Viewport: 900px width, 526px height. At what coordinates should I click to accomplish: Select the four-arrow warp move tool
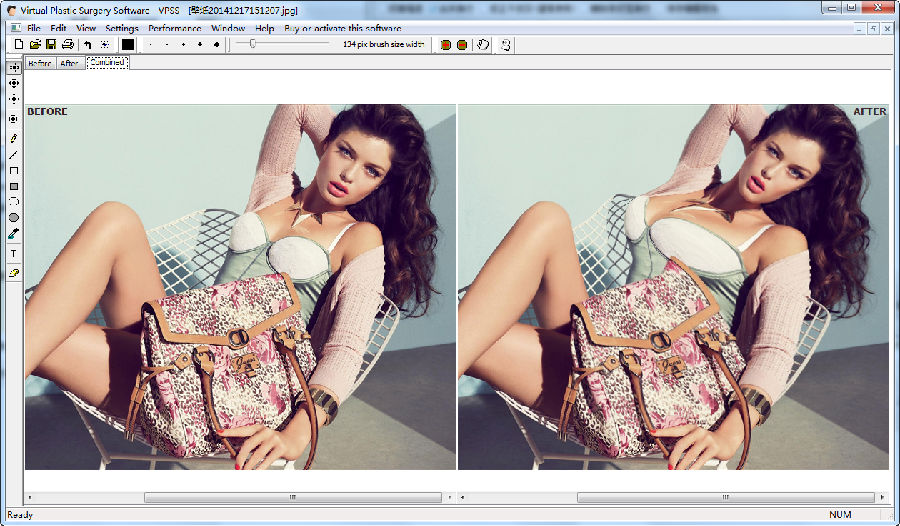14,67
